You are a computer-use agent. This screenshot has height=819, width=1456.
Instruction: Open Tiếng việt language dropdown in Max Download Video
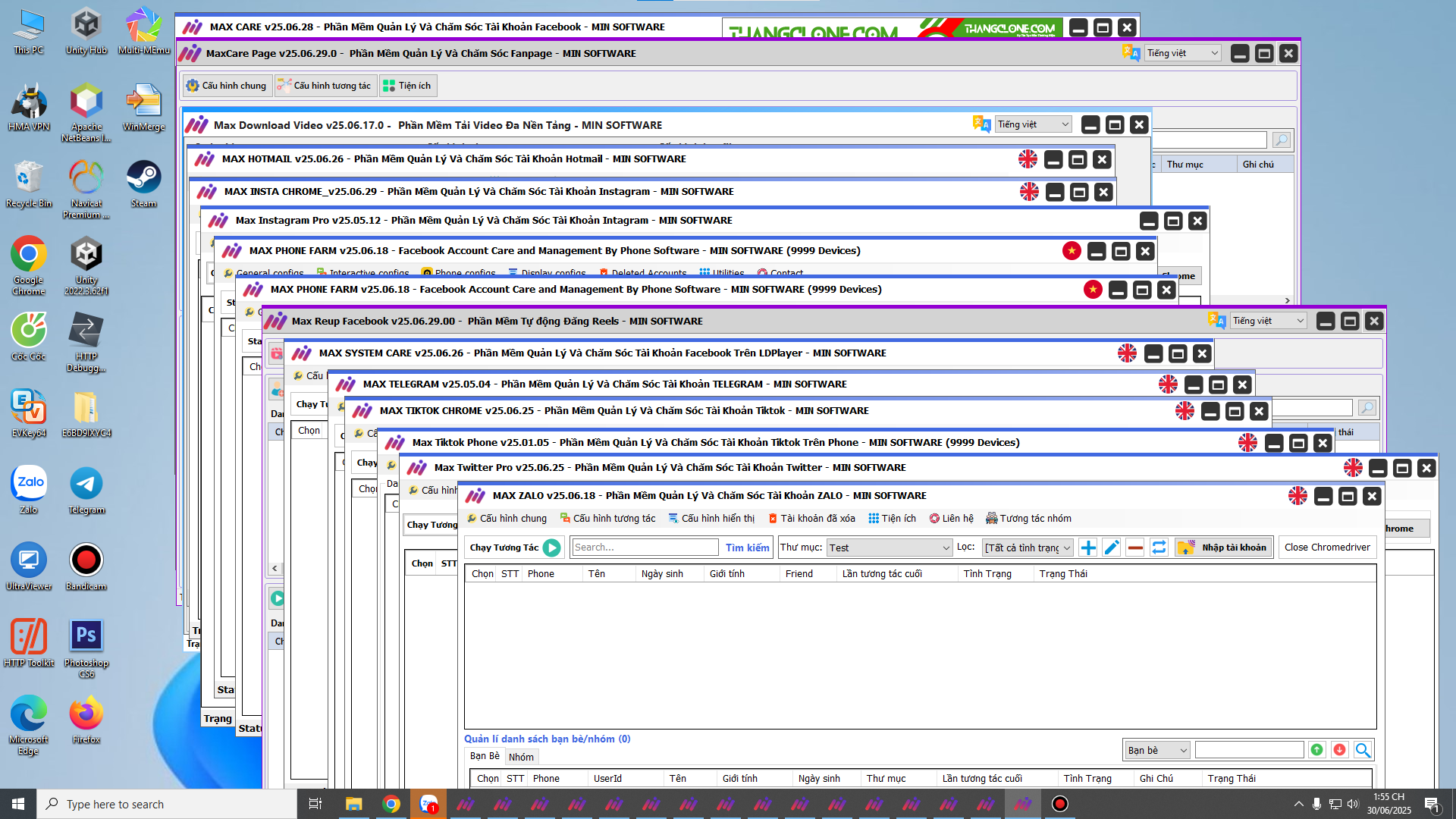(1034, 124)
